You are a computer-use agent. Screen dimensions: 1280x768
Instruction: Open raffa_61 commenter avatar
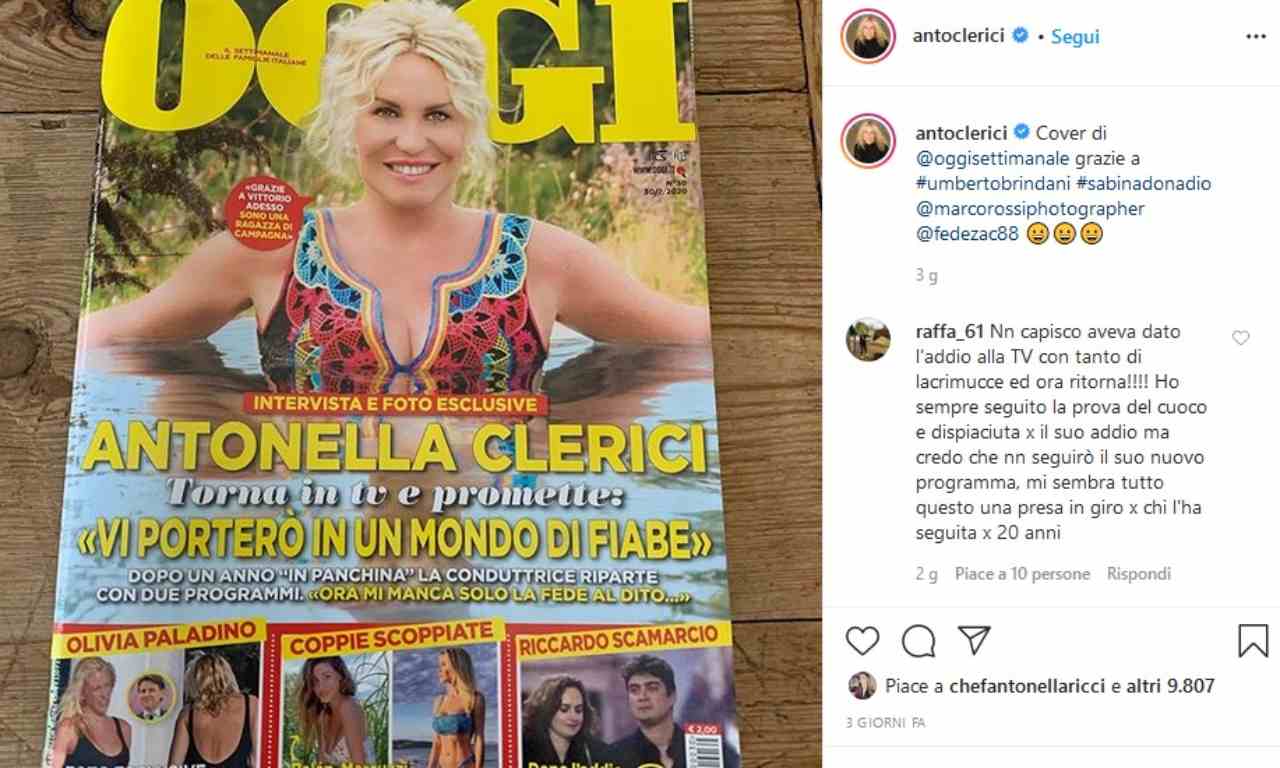tap(867, 339)
